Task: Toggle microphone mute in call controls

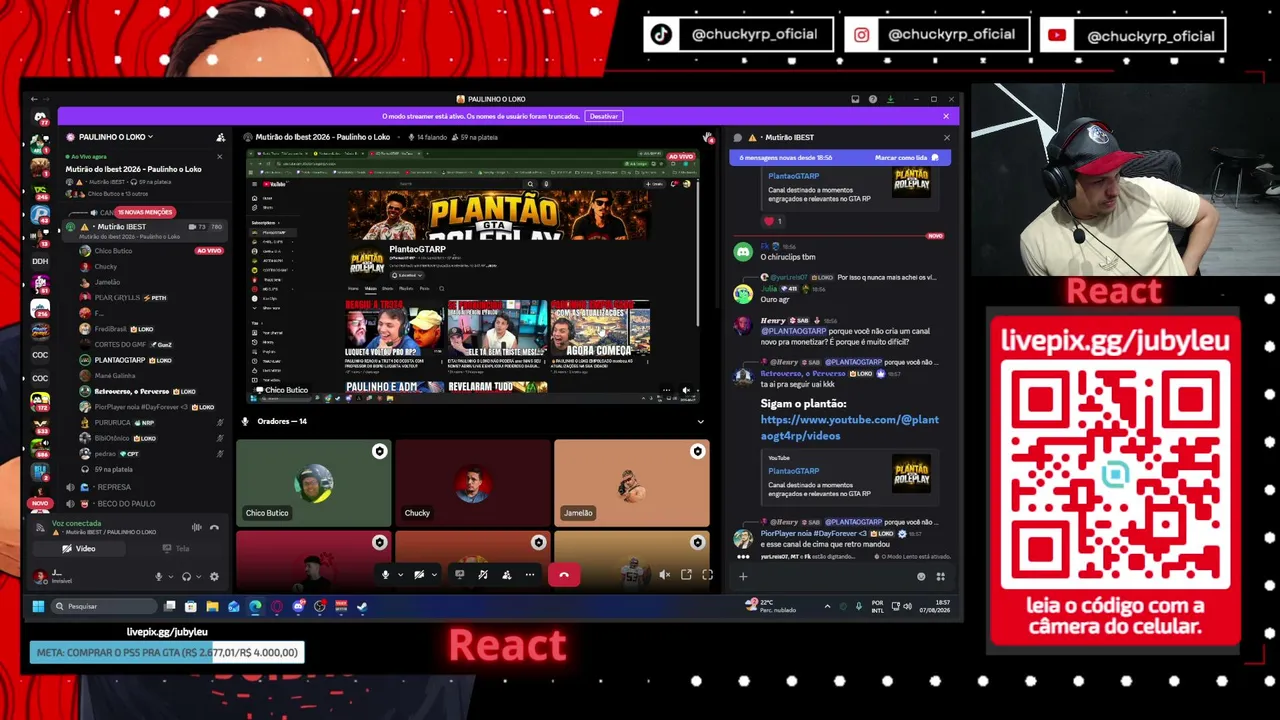Action: pyautogui.click(x=386, y=574)
